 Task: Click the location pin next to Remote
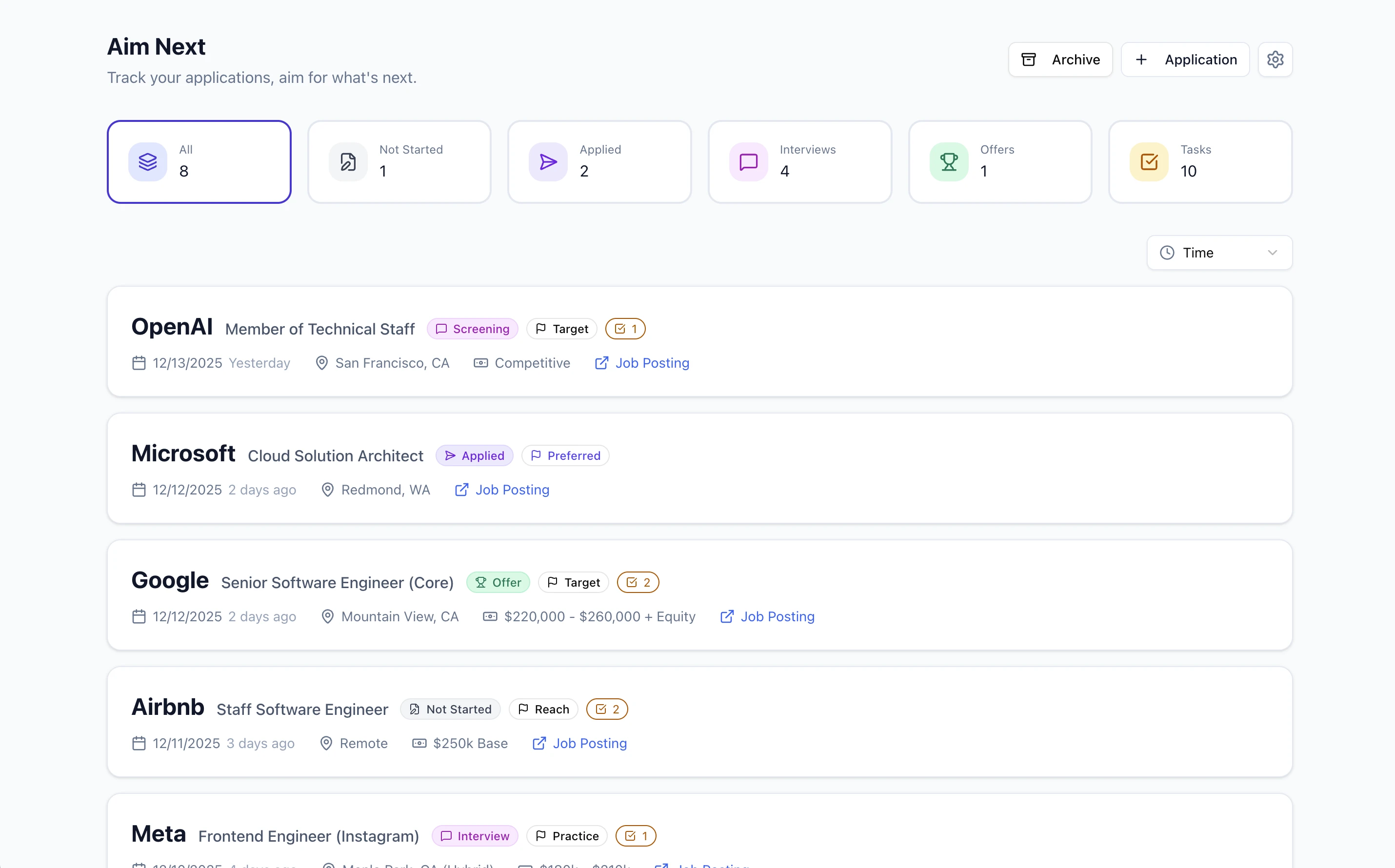click(326, 743)
